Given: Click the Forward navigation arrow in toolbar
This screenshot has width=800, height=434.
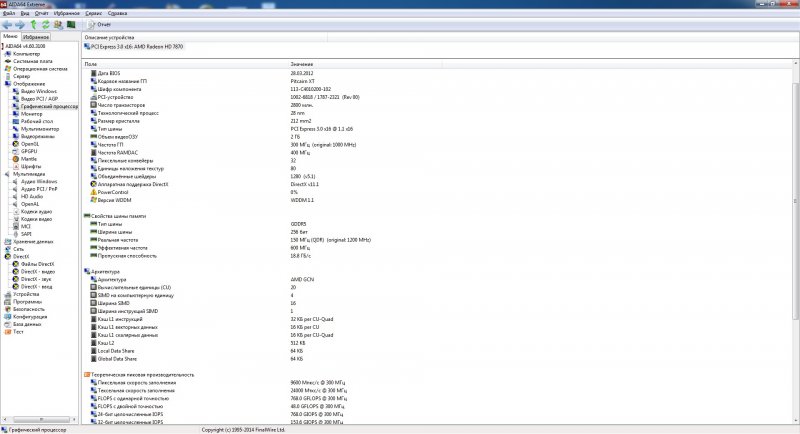Looking at the screenshot, I should [21, 23].
